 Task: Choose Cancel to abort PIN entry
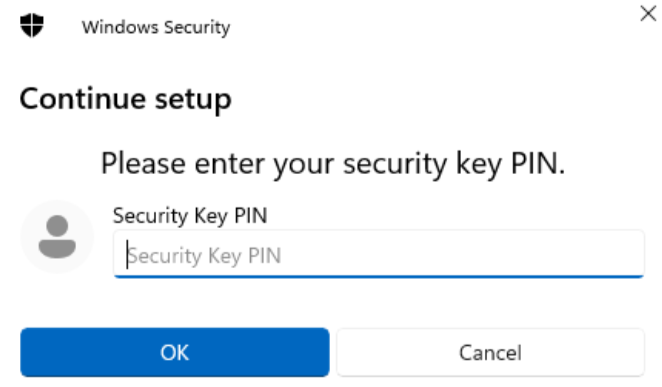pos(491,352)
